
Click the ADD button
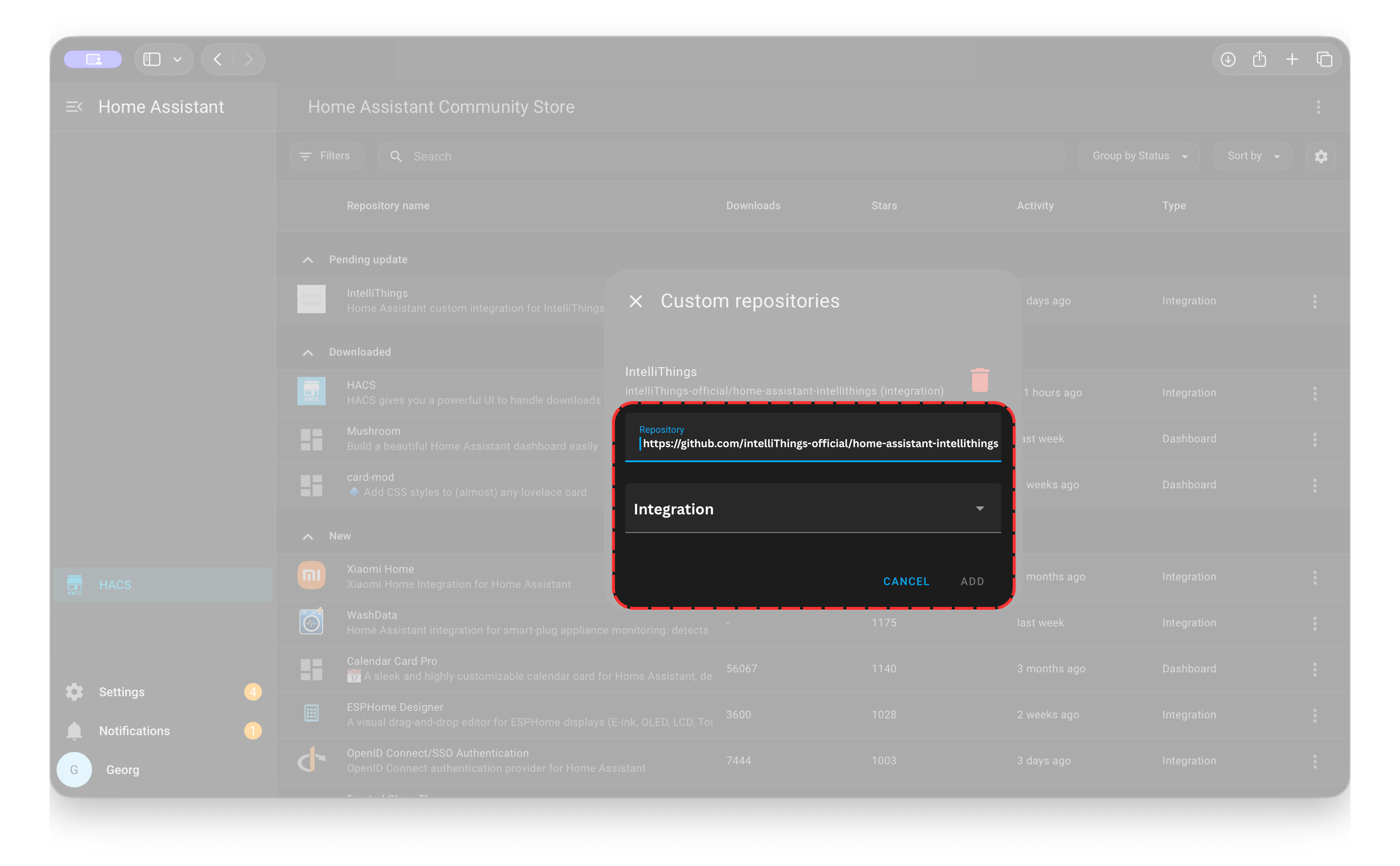(x=972, y=581)
